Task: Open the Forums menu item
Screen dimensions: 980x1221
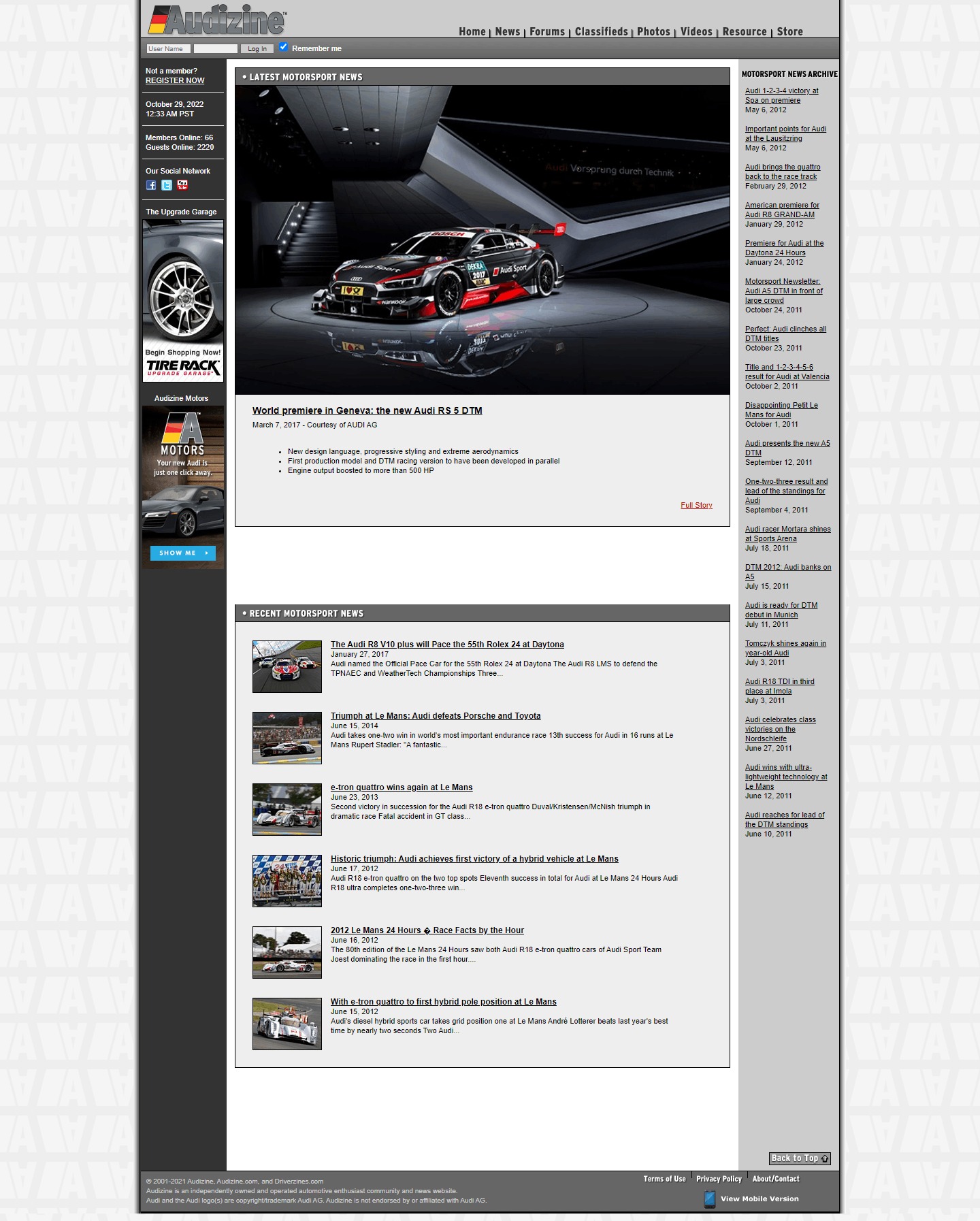Action: click(x=547, y=32)
